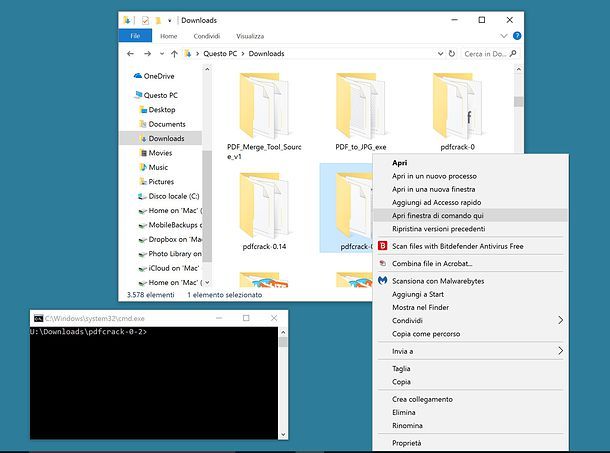Image resolution: width=610 pixels, height=453 pixels.
Task: Expand the Condividi submenu arrow
Action: pyautogui.click(x=560, y=320)
